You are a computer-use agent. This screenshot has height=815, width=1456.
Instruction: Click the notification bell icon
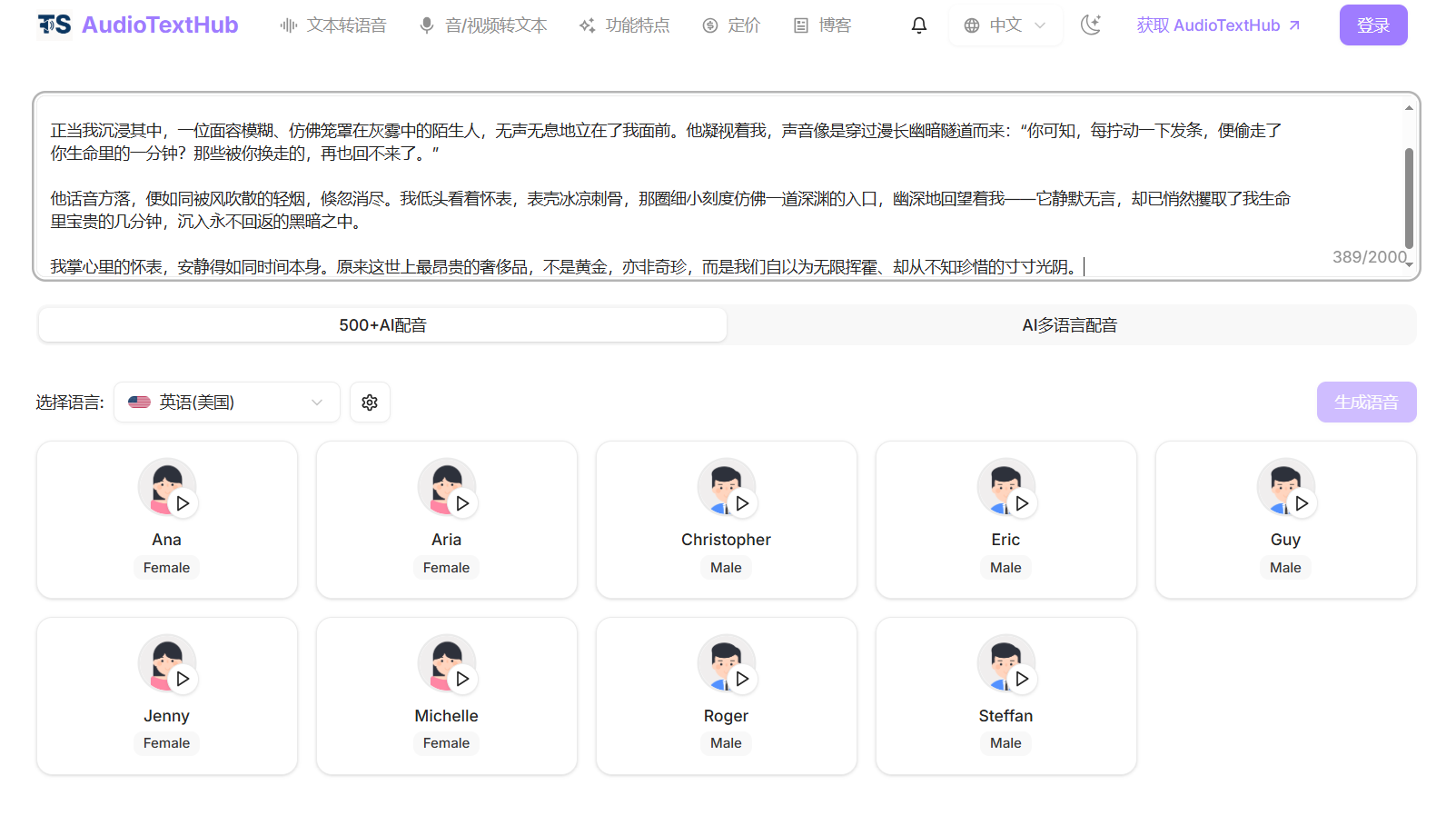[x=918, y=25]
